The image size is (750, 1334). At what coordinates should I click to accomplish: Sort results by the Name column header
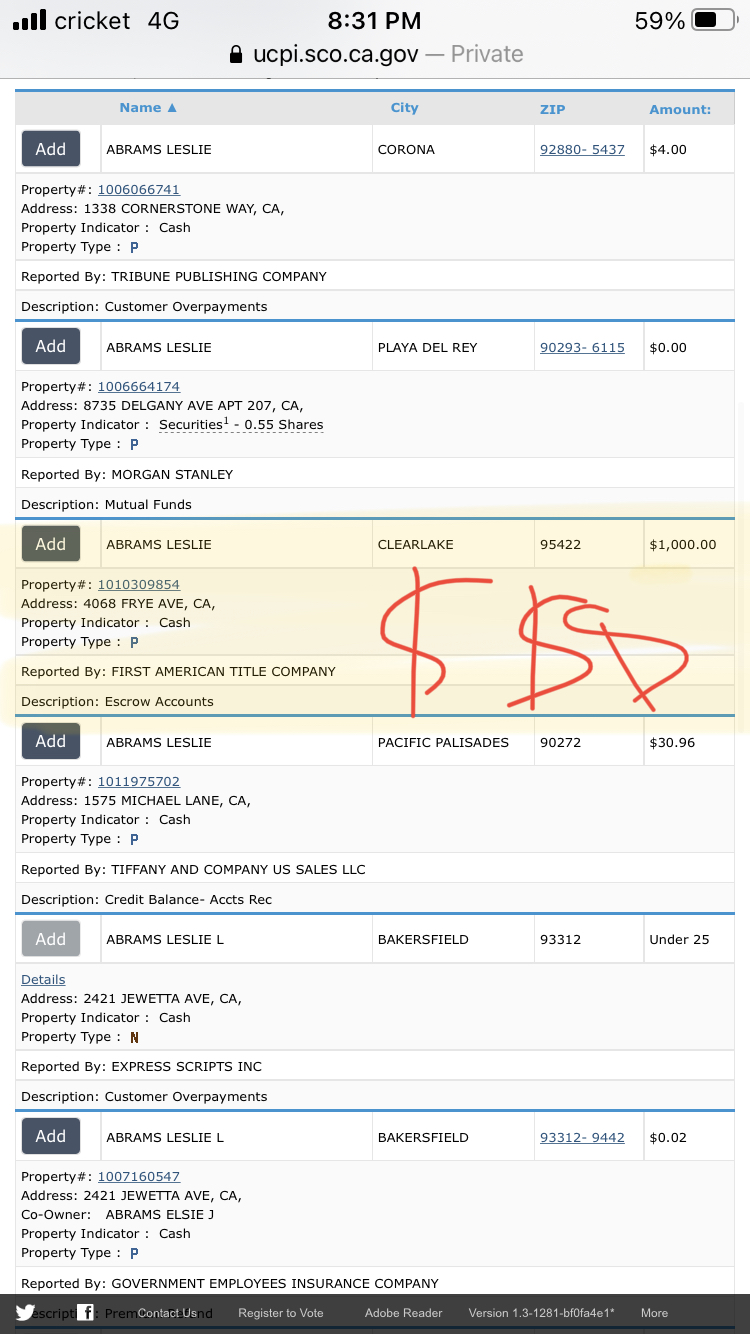click(148, 108)
